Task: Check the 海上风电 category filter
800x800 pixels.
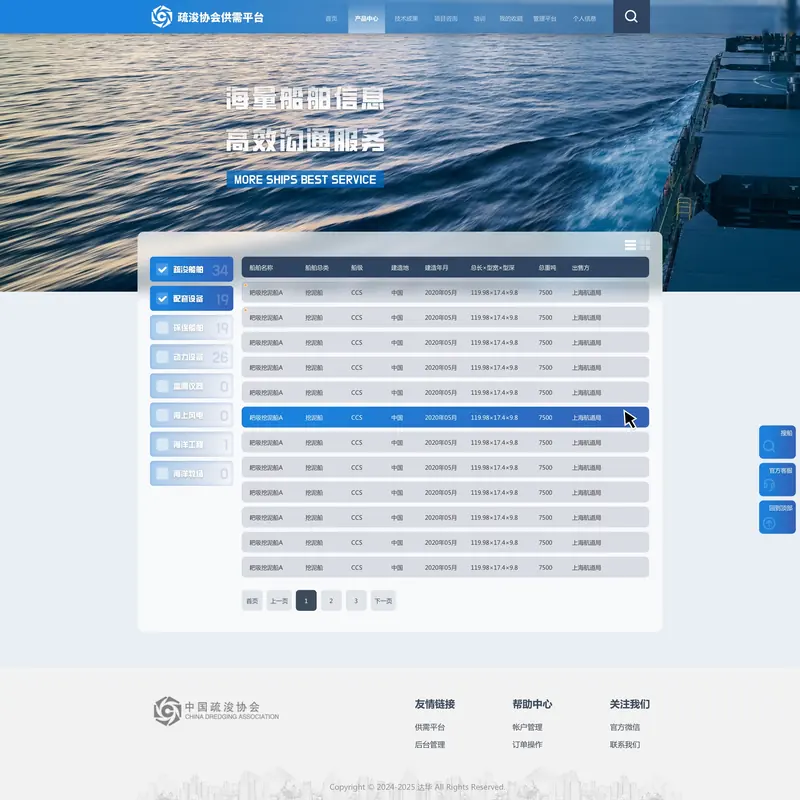Action: point(191,415)
